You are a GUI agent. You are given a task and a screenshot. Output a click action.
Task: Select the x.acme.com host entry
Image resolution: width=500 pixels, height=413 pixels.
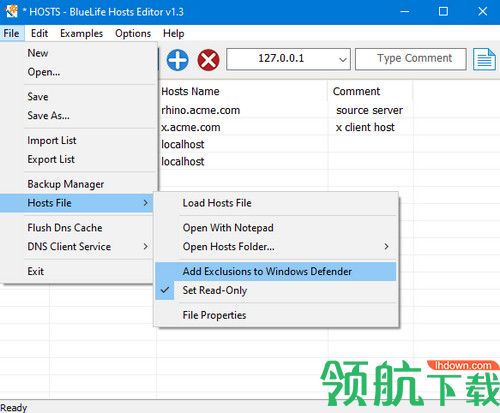[191, 127]
